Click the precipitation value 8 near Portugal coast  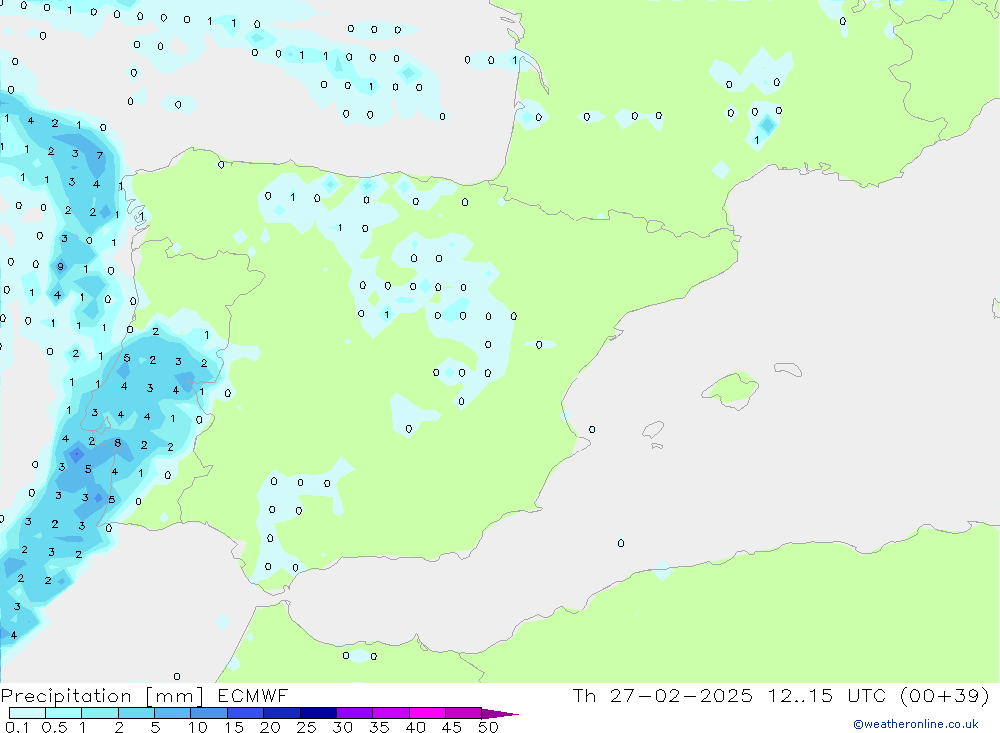pyautogui.click(x=118, y=442)
